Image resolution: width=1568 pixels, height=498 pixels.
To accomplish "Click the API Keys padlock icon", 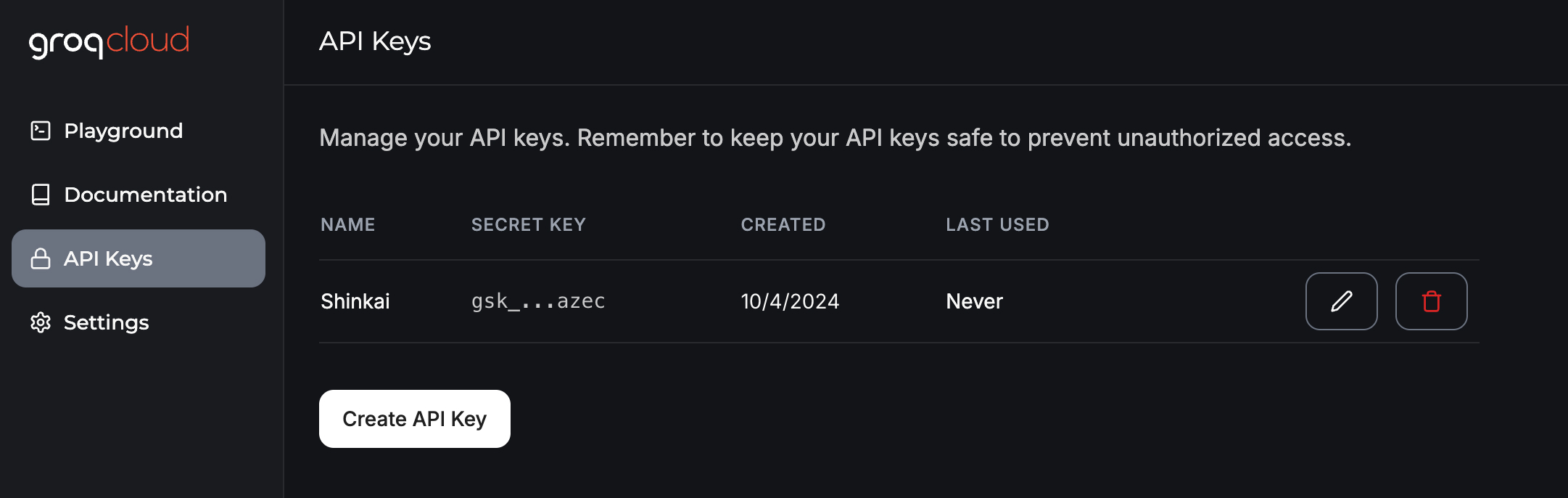I will coord(40,258).
